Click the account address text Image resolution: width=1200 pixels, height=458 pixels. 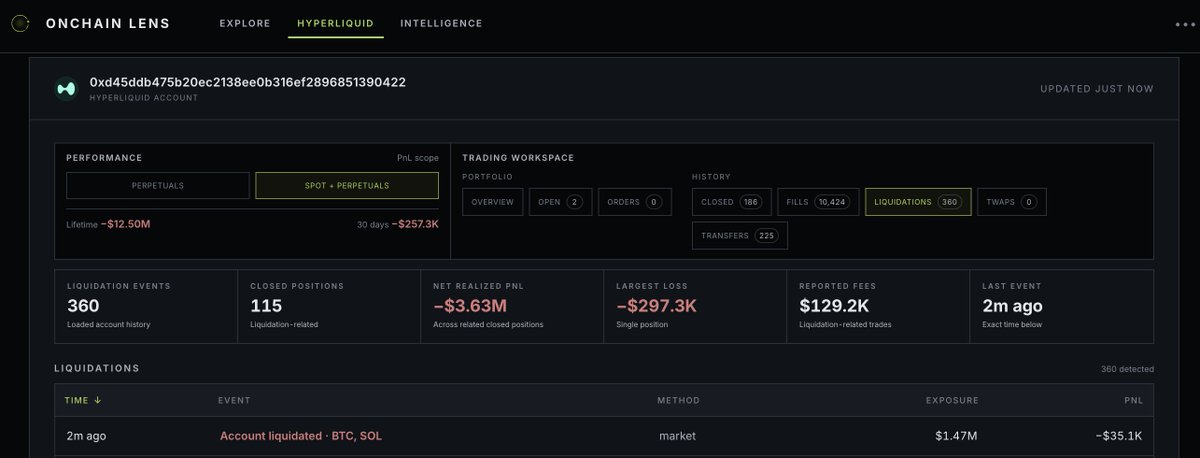coord(248,82)
